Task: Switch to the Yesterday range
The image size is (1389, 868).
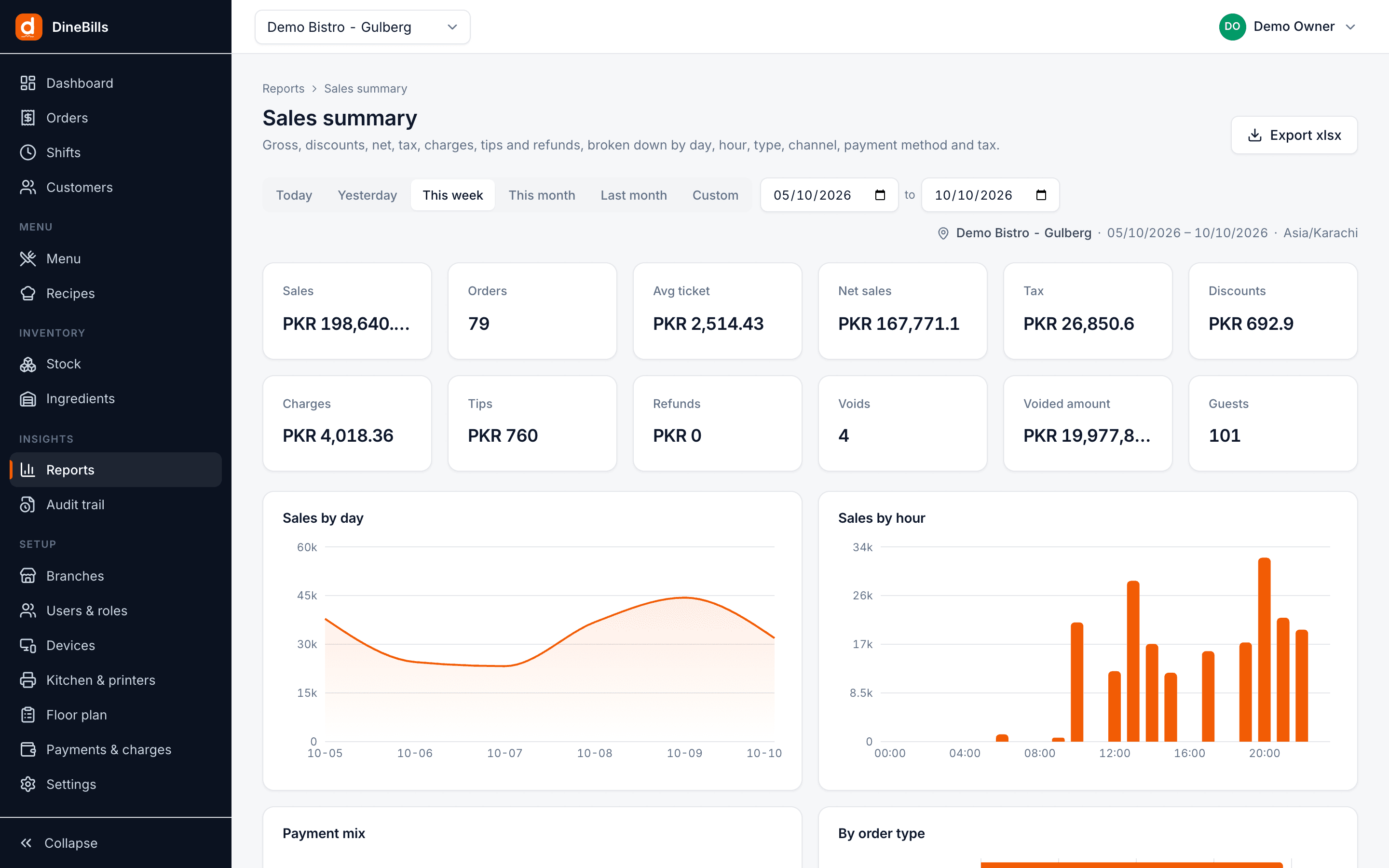Action: (368, 195)
